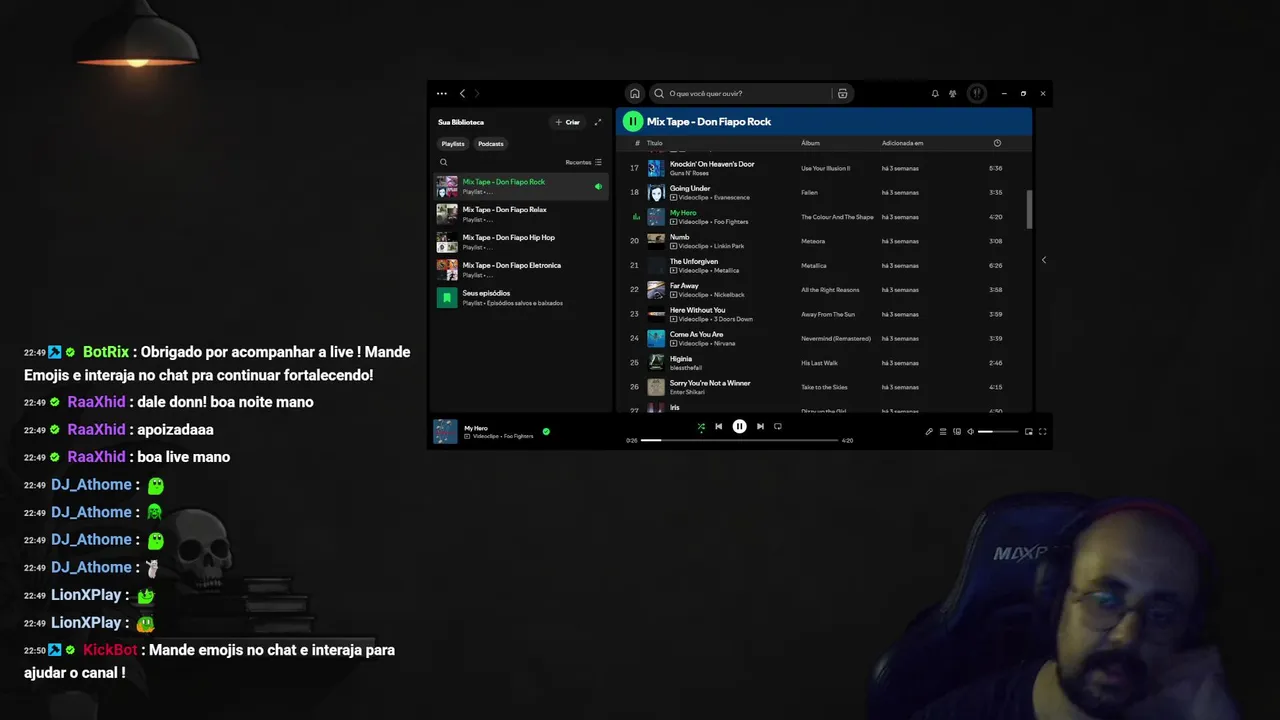Skip to next track
Viewport: 1280px width, 720px height.
click(x=760, y=427)
